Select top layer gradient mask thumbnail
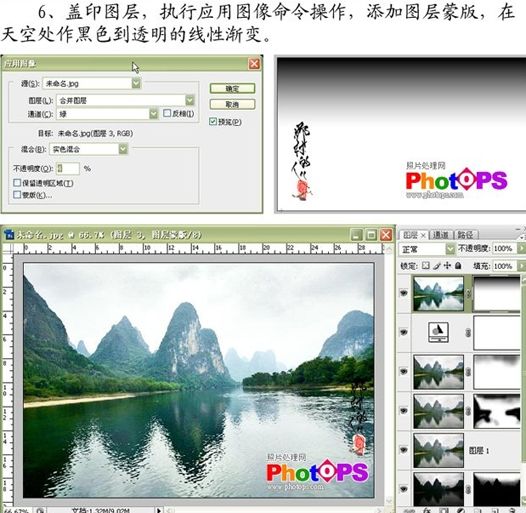Image resolution: width=526 pixels, height=513 pixels. pyautogui.click(x=497, y=293)
